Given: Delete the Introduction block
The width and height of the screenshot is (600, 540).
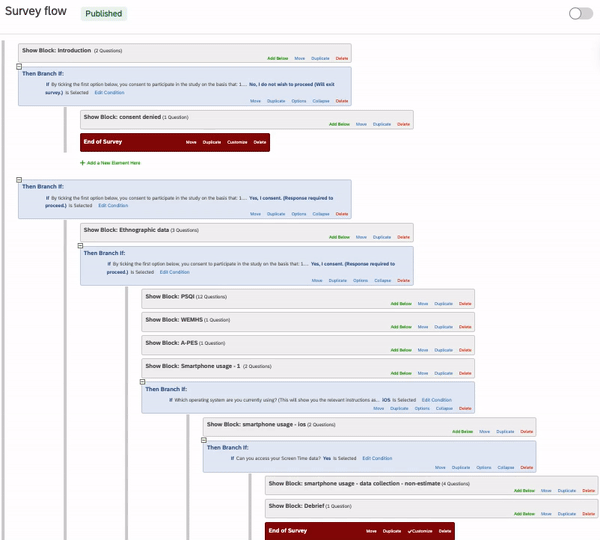Looking at the screenshot, I should (x=343, y=60).
